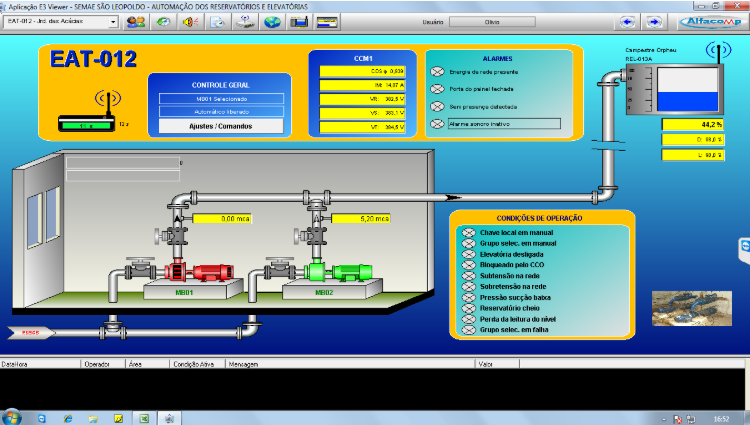Toggle the 'Alarme sonoro inativo' indicator
Image resolution: width=750 pixels, height=425 pixels.
[436, 124]
